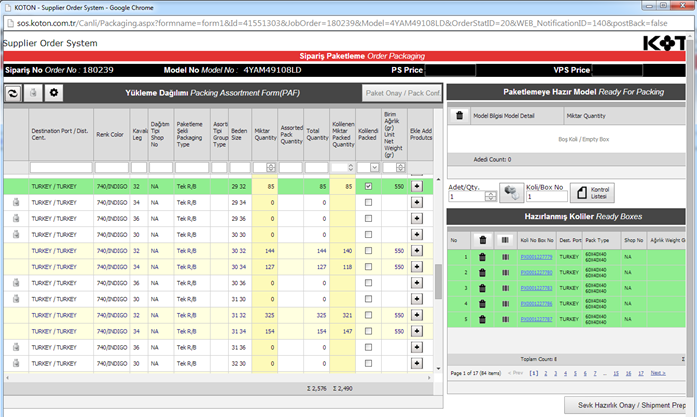Click the refresh icon in PAF toolbar
The image size is (697, 417).
click(13, 93)
